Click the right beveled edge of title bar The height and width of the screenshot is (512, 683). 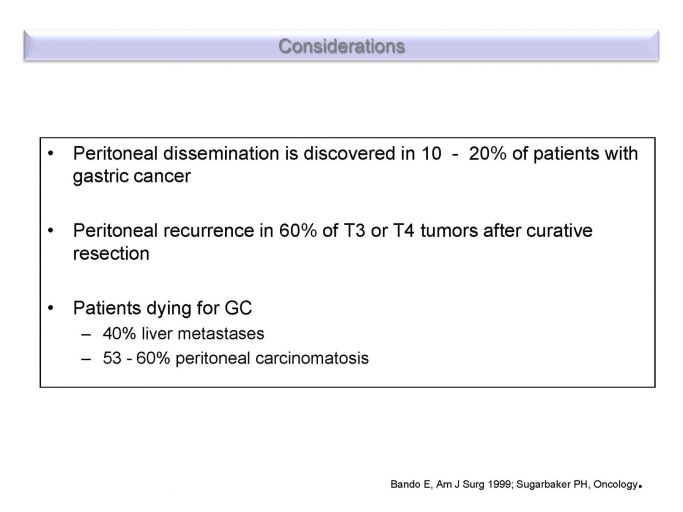coord(655,45)
